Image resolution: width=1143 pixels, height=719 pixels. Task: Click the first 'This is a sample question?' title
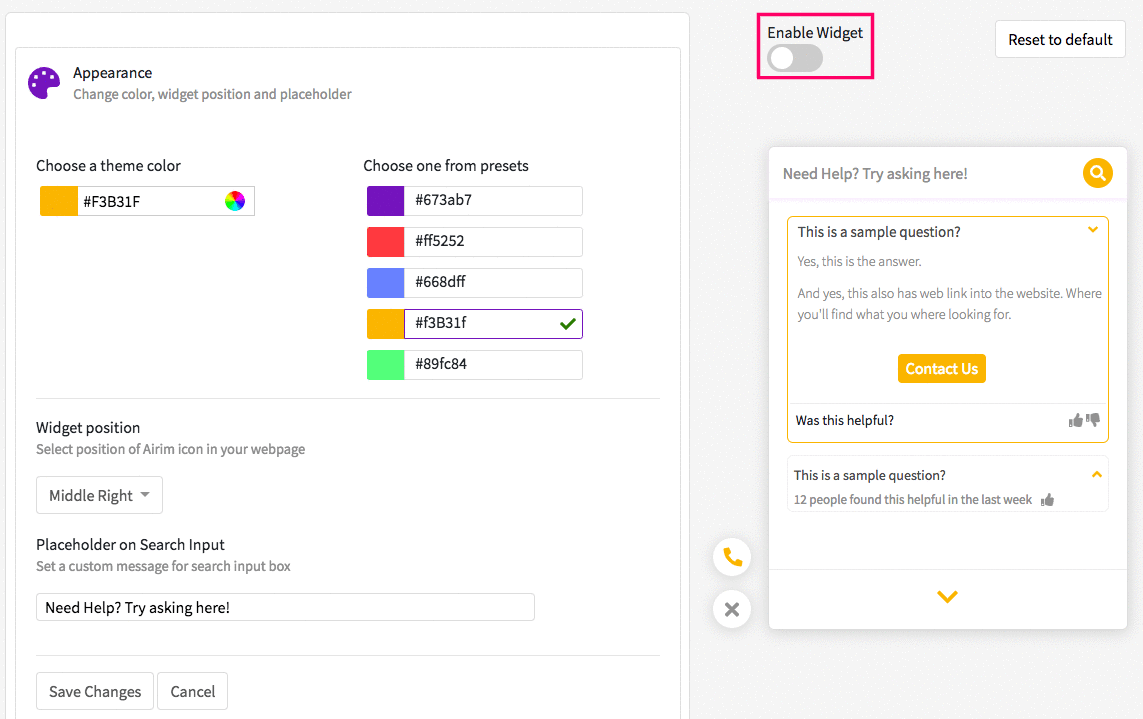point(879,232)
